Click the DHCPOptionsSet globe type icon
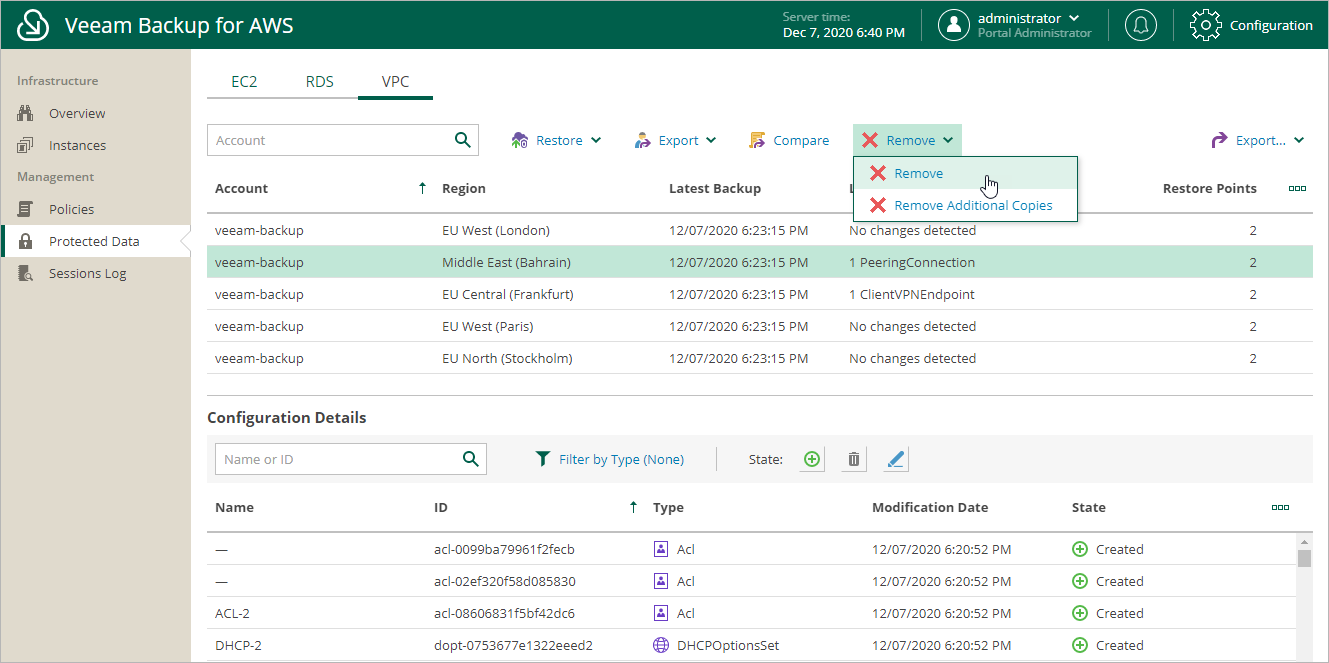Image resolution: width=1329 pixels, height=663 pixels. tap(660, 645)
